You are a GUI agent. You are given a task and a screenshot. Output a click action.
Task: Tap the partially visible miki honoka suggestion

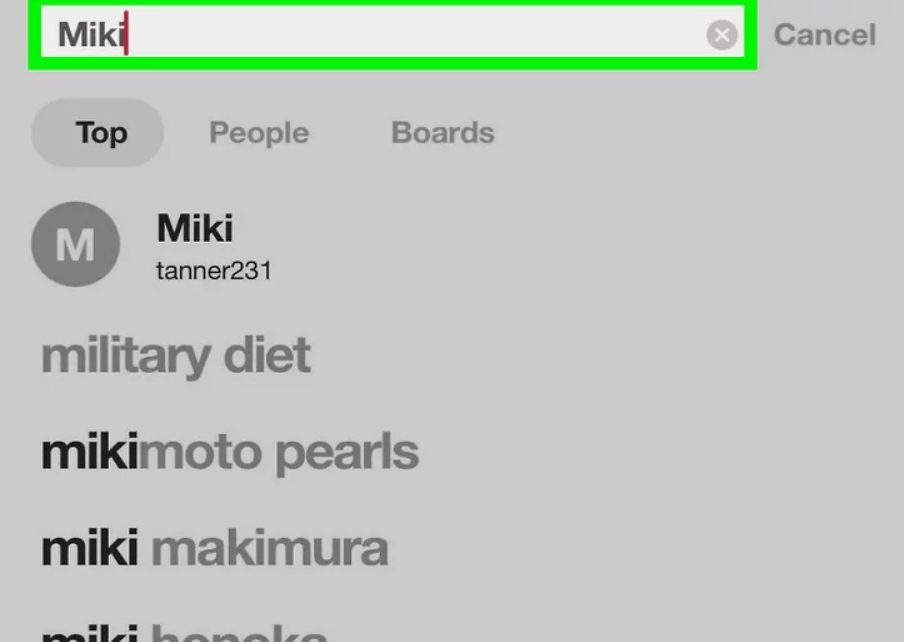pyautogui.click(x=185, y=632)
